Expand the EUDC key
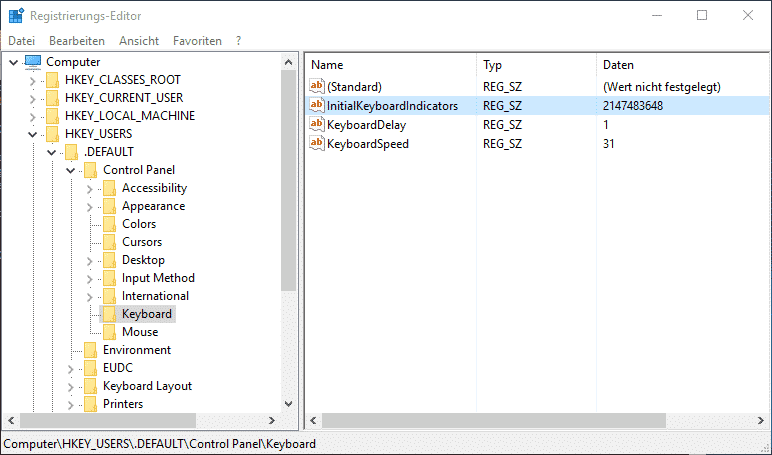The width and height of the screenshot is (772, 455). [x=70, y=369]
